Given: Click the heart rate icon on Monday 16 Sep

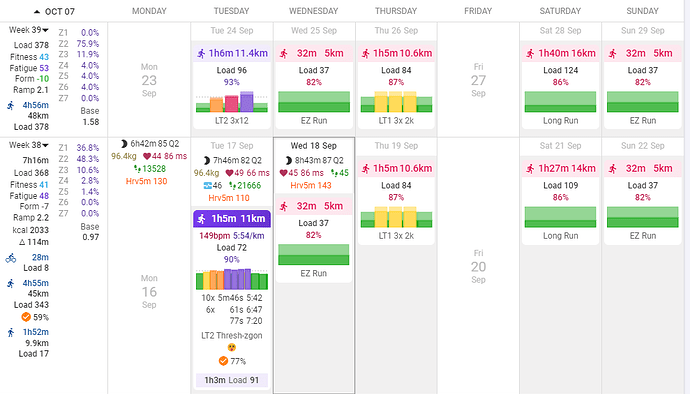Looking at the screenshot, I should pos(147,156).
